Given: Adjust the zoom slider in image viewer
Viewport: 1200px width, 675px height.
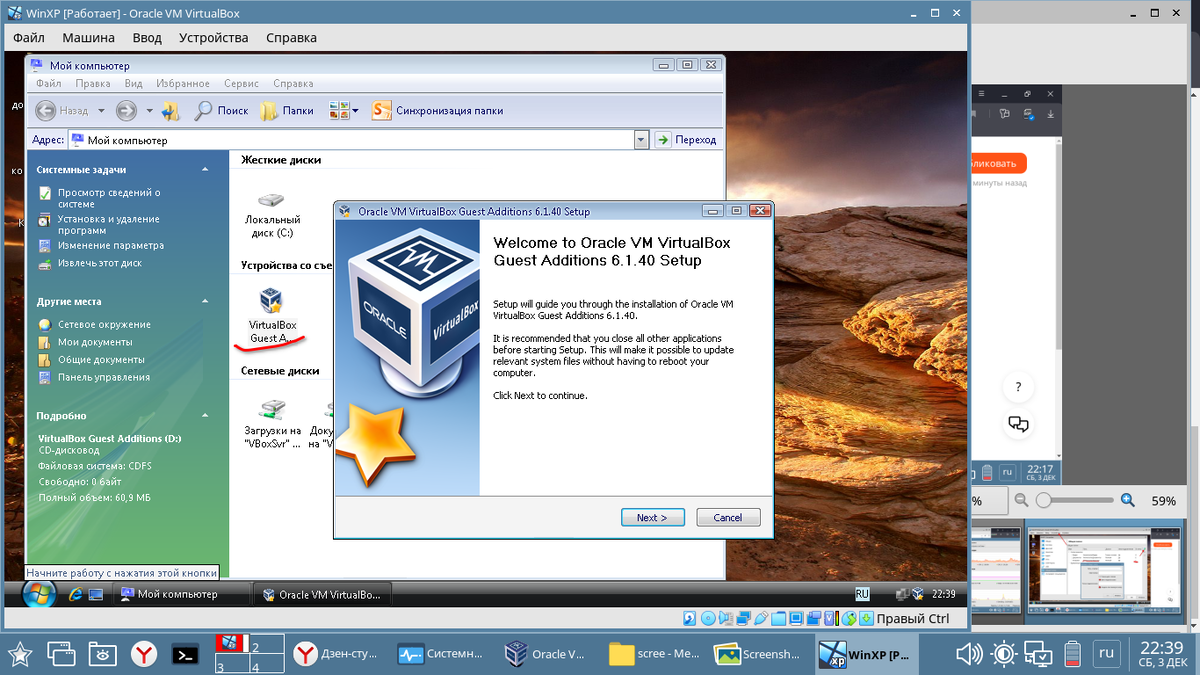Looking at the screenshot, I should (x=1045, y=500).
